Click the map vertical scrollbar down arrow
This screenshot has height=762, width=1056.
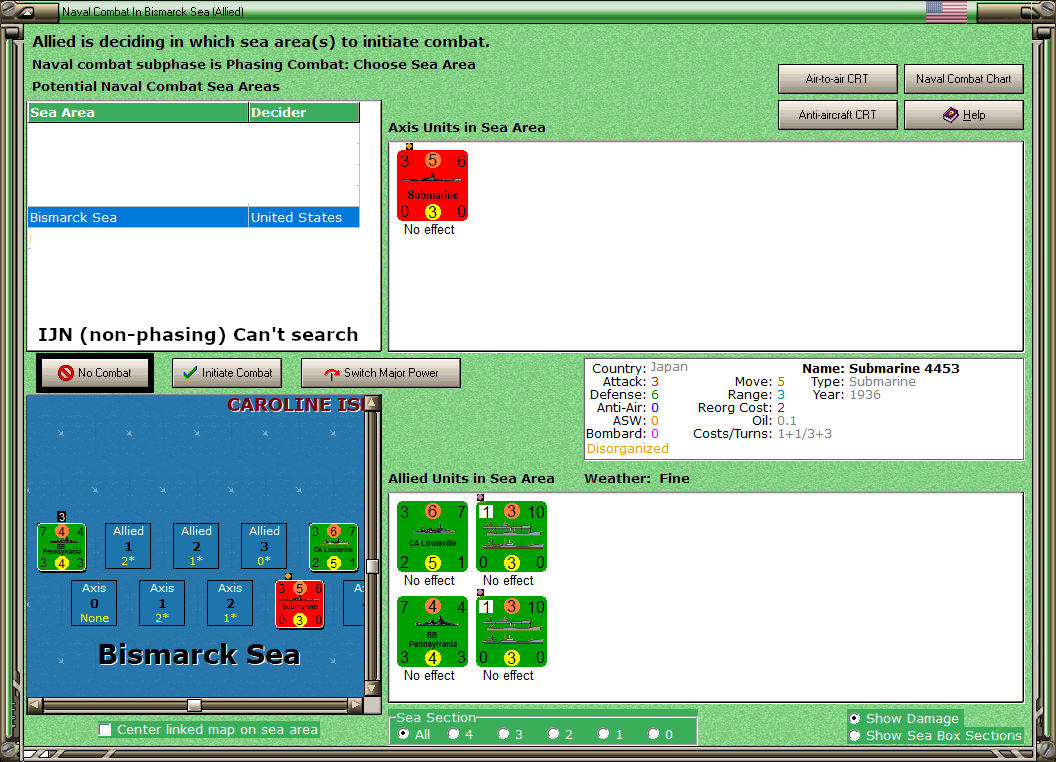pyautogui.click(x=372, y=689)
